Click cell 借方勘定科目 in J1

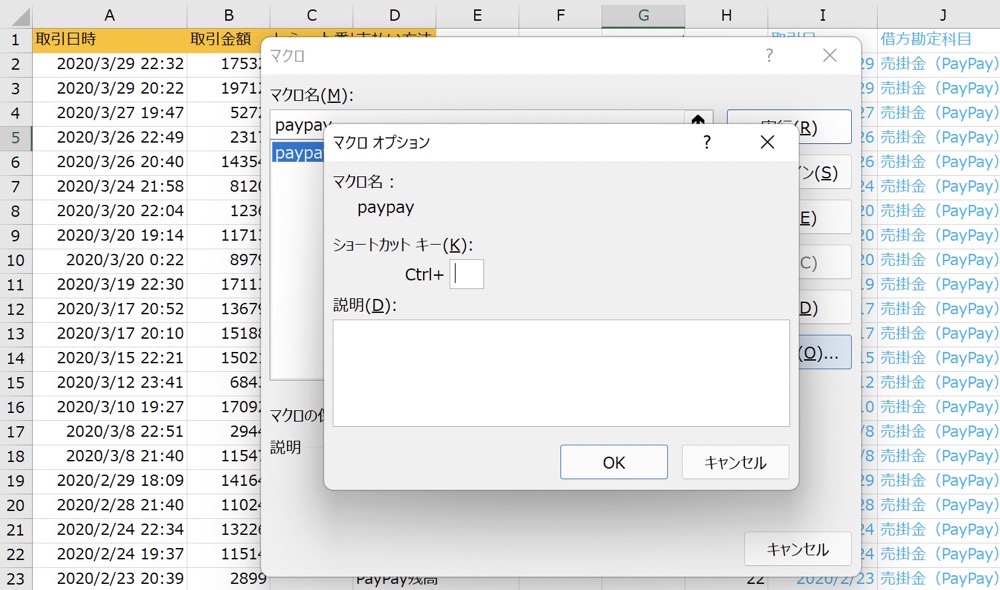938,40
